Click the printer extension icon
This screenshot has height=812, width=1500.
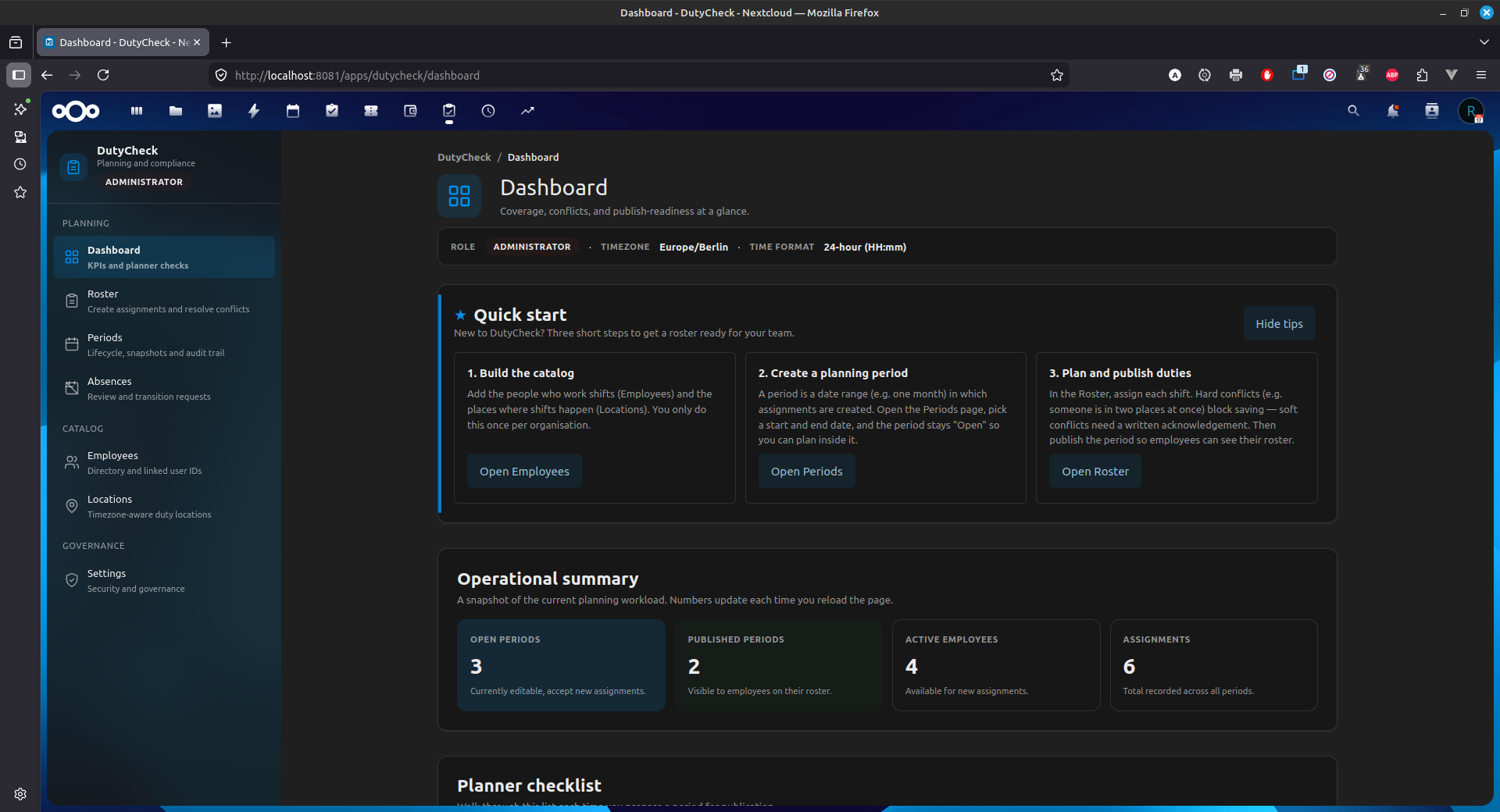coord(1236,75)
